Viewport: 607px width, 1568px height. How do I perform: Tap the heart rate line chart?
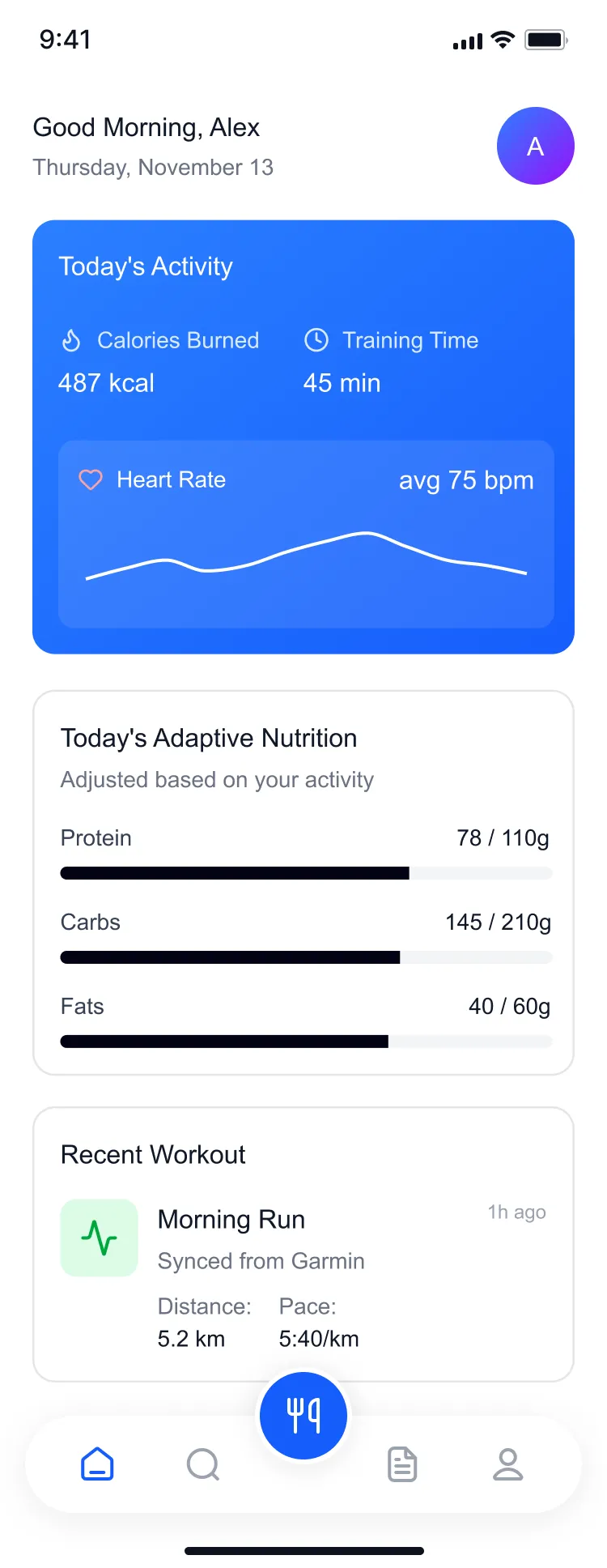pos(306,556)
